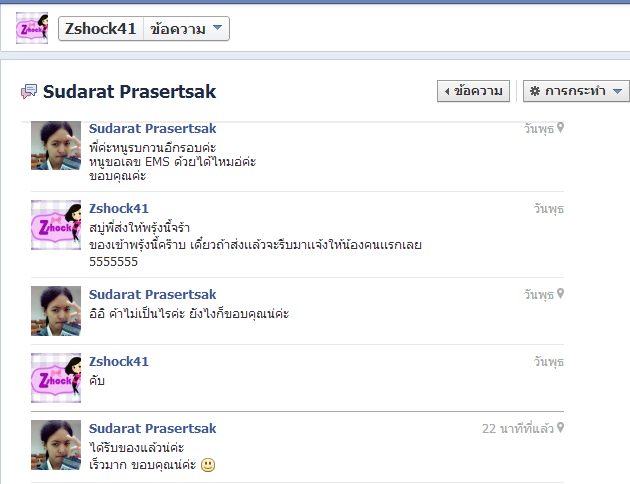Click location pin beside 22 นาทีที่แล้ว
630x484 pixels.
coord(560,428)
